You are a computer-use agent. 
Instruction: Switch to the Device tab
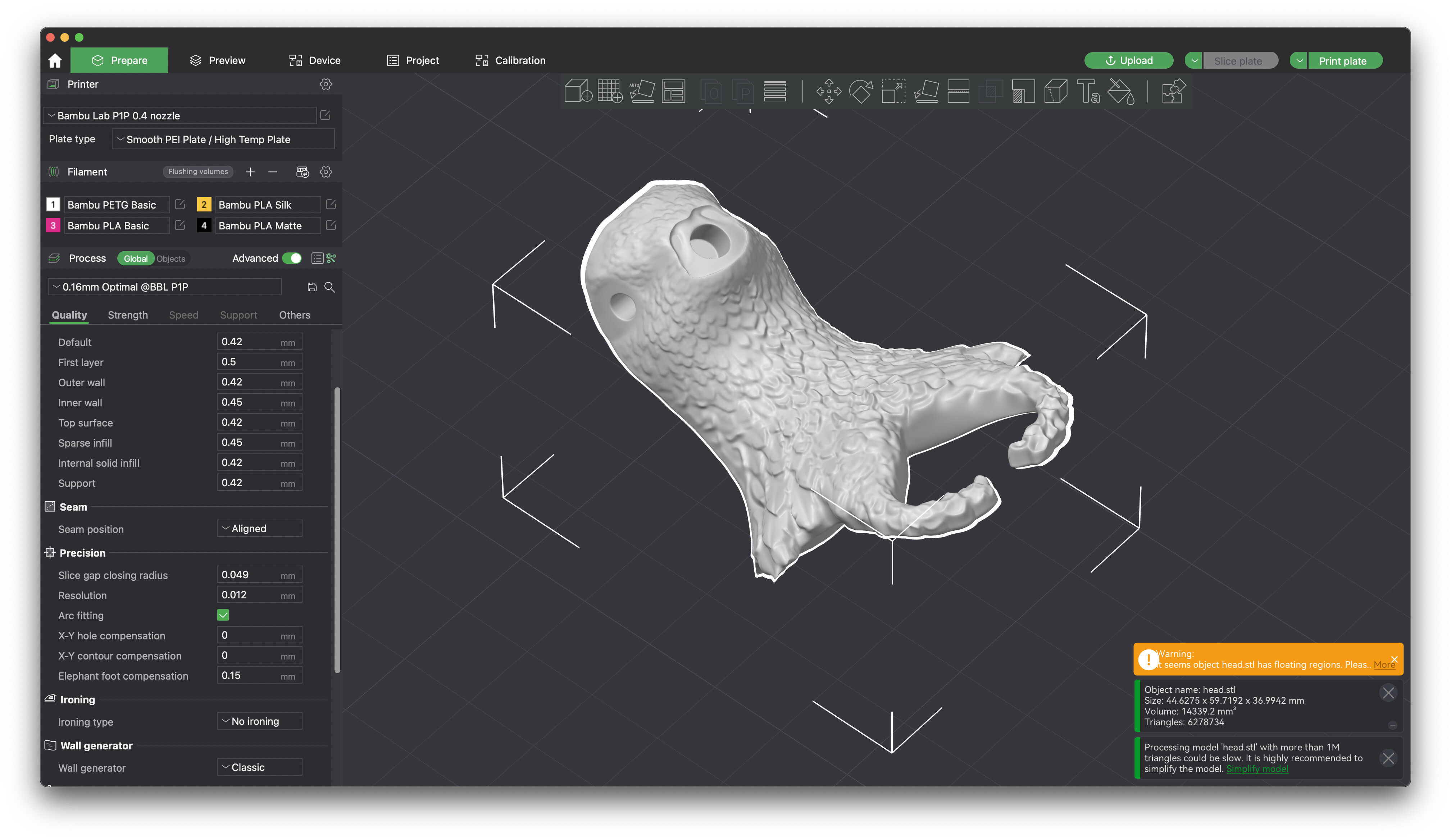click(x=314, y=60)
